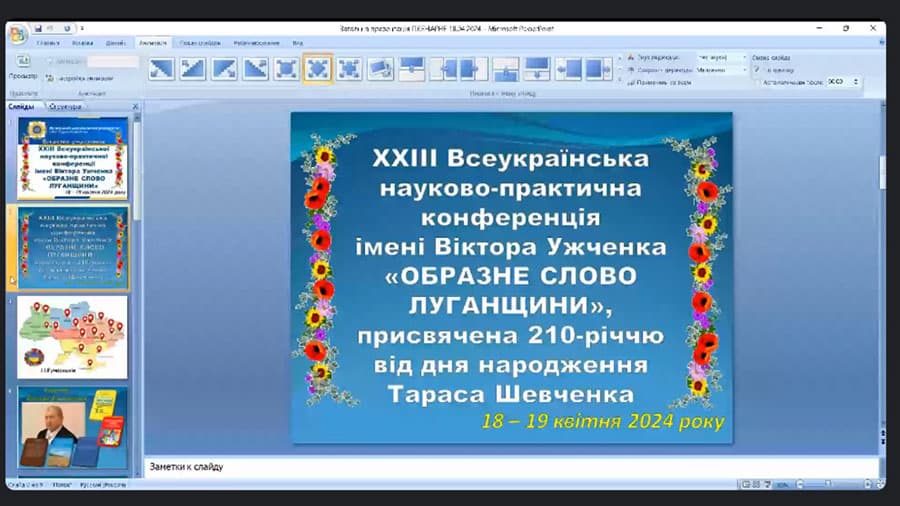Click the advance time spinner arrows
The image size is (900, 506).
tap(856, 82)
